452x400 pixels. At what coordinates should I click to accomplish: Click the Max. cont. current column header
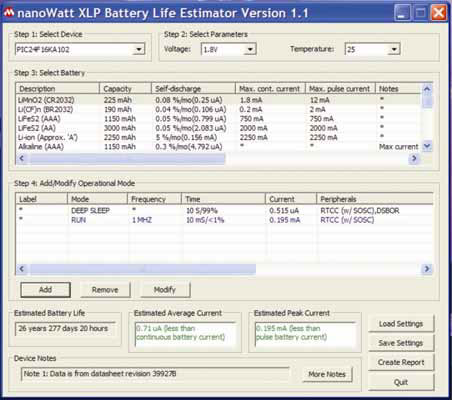pyautogui.click(x=270, y=89)
